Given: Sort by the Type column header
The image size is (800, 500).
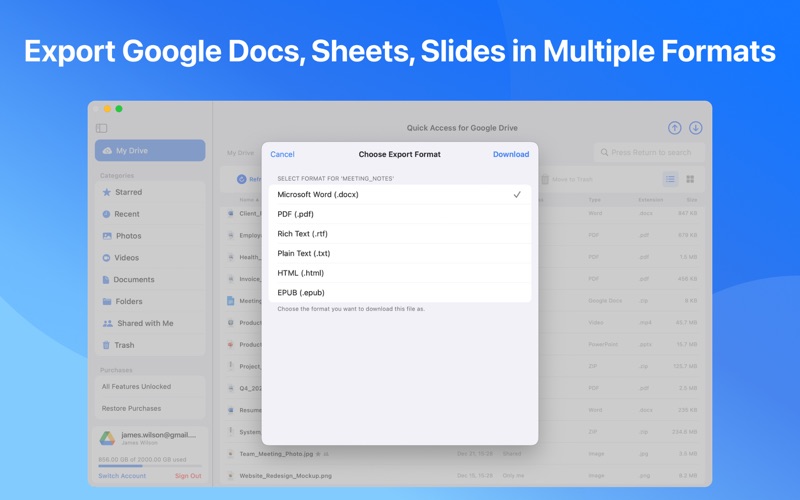Looking at the screenshot, I should pos(594,200).
